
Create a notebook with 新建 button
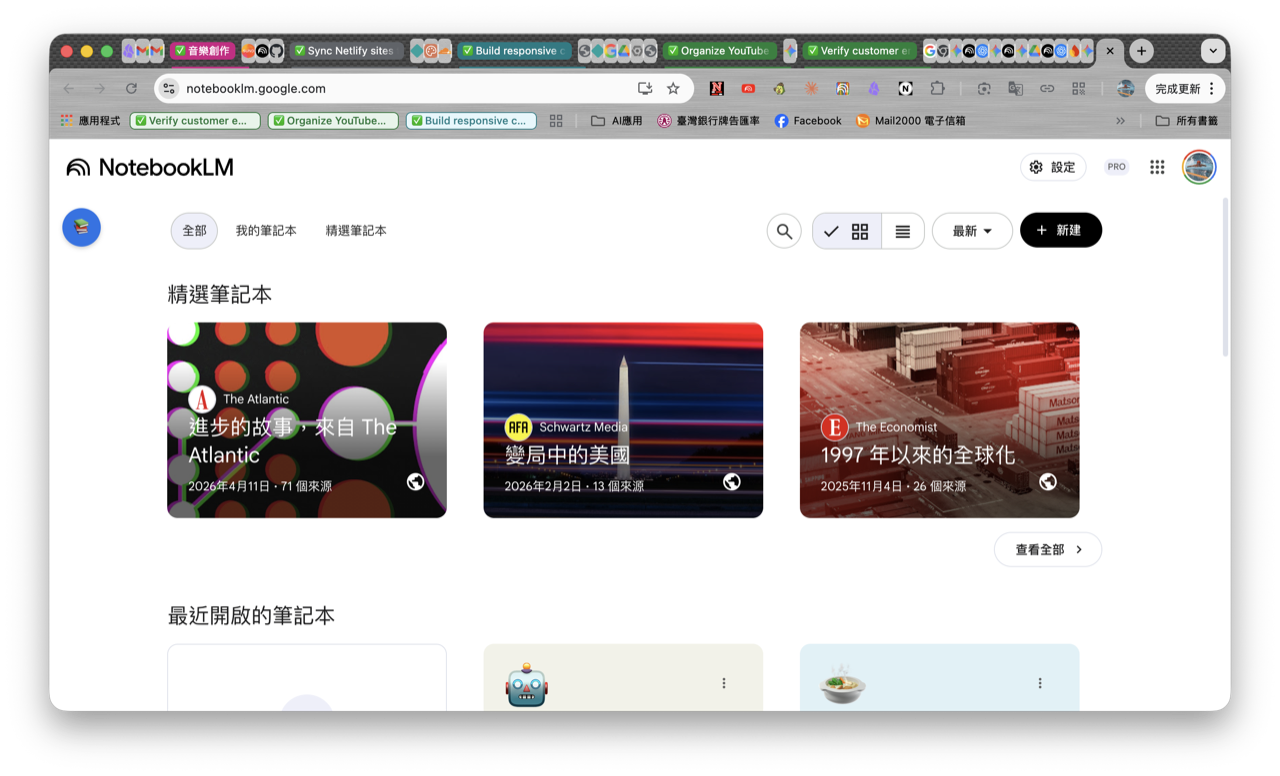[1060, 230]
